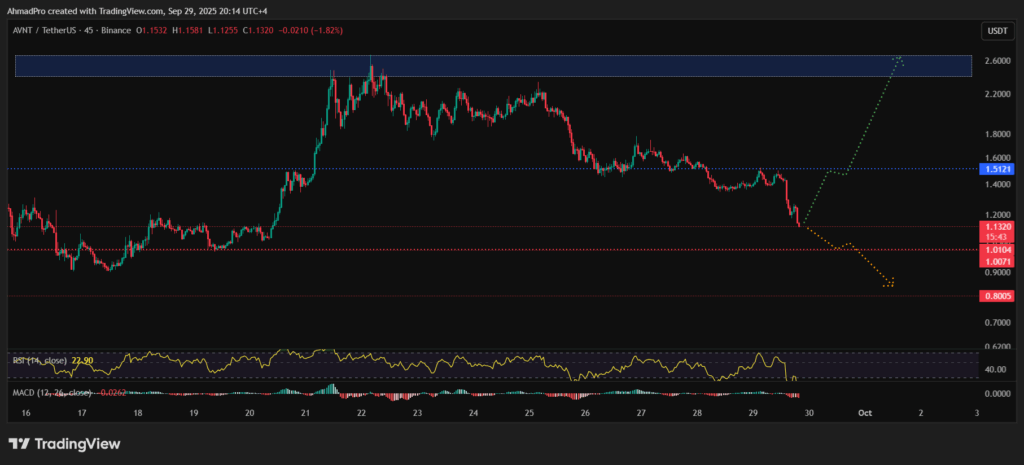The height and width of the screenshot is (465, 1024).
Task: Click the date 16 on time axis
Action: click(x=25, y=412)
